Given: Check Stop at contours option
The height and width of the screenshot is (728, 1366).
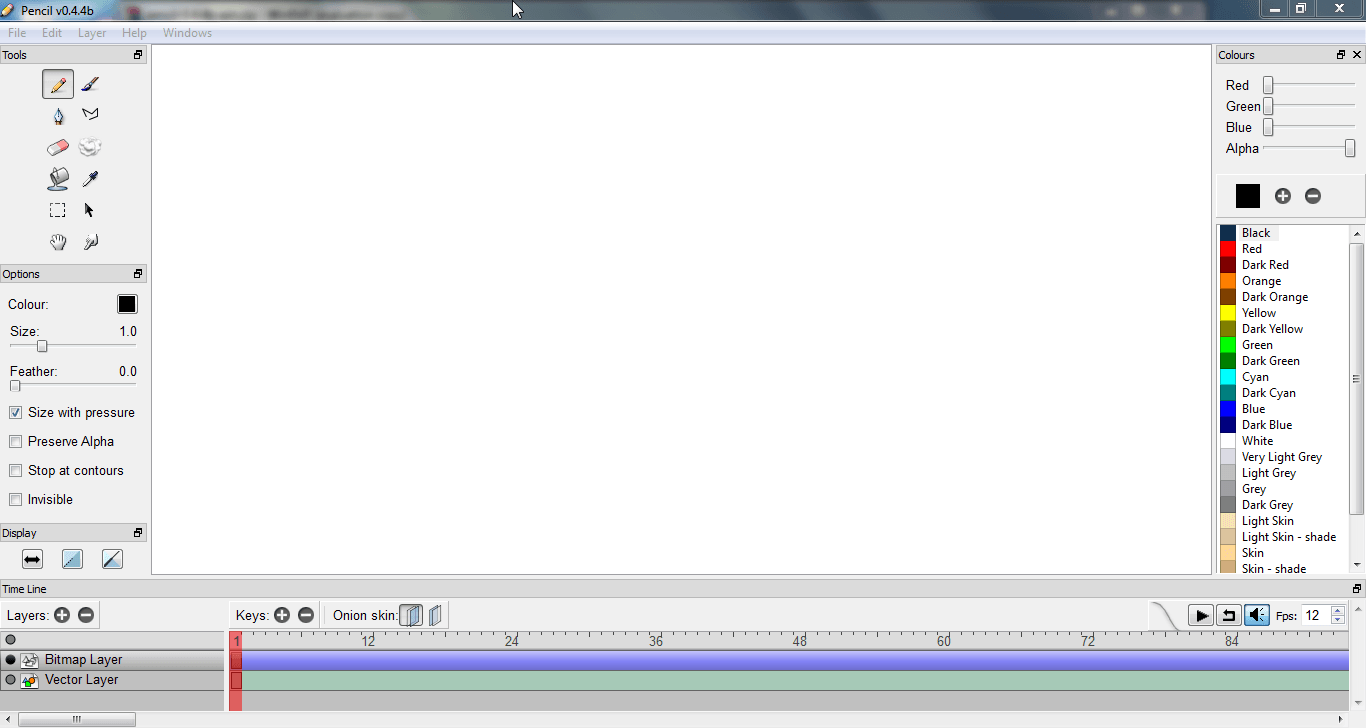Looking at the screenshot, I should tap(15, 470).
